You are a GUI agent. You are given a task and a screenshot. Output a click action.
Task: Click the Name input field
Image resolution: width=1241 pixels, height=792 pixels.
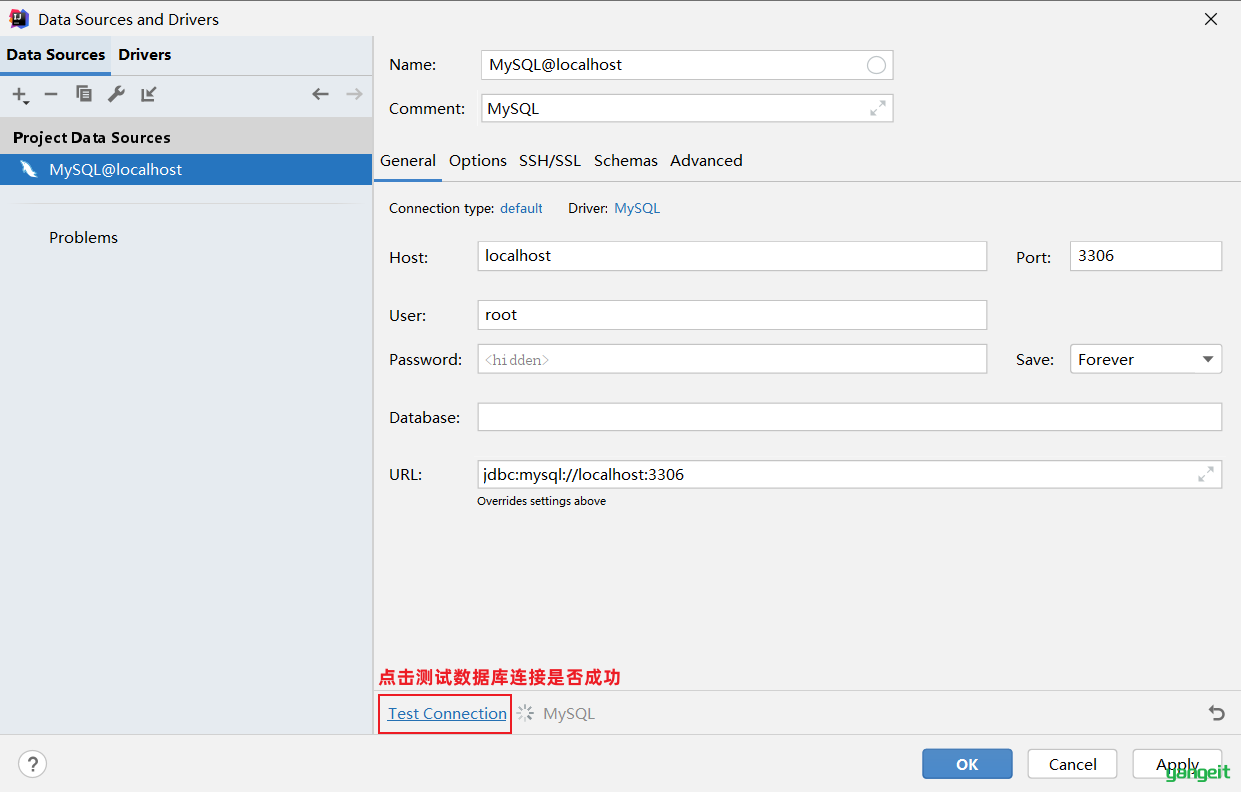(x=687, y=65)
